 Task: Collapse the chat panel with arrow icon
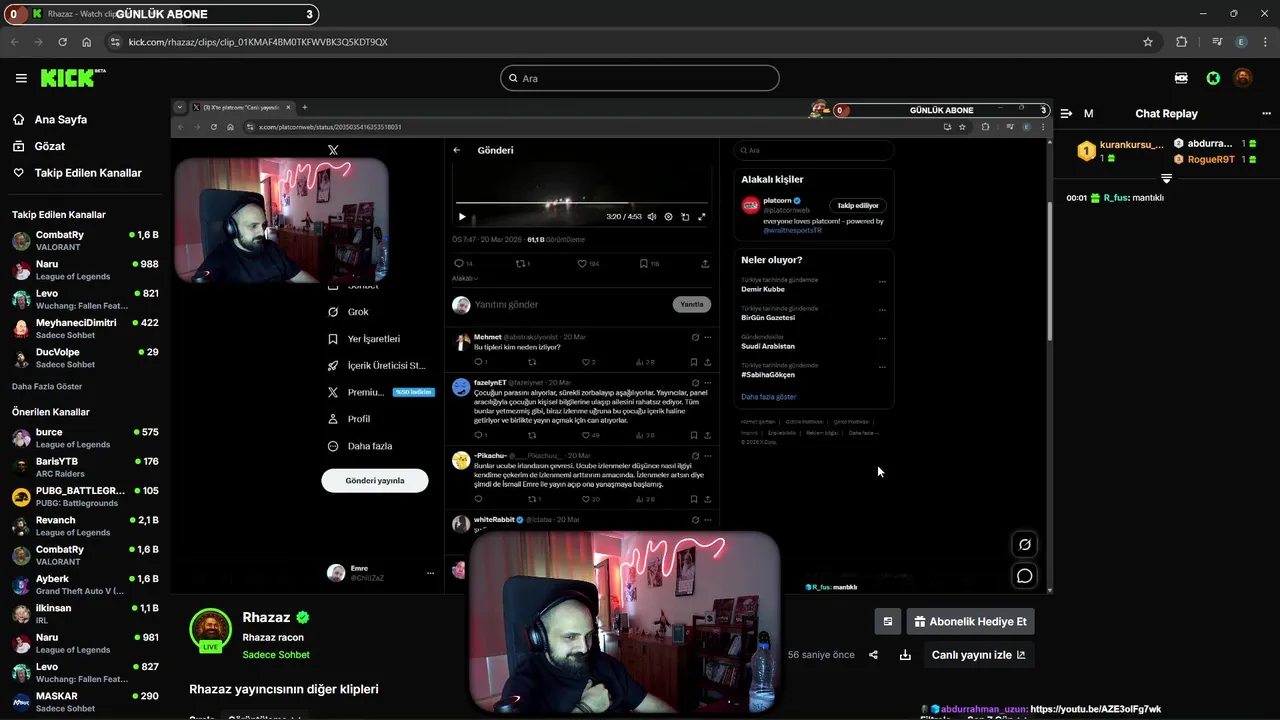(1067, 114)
